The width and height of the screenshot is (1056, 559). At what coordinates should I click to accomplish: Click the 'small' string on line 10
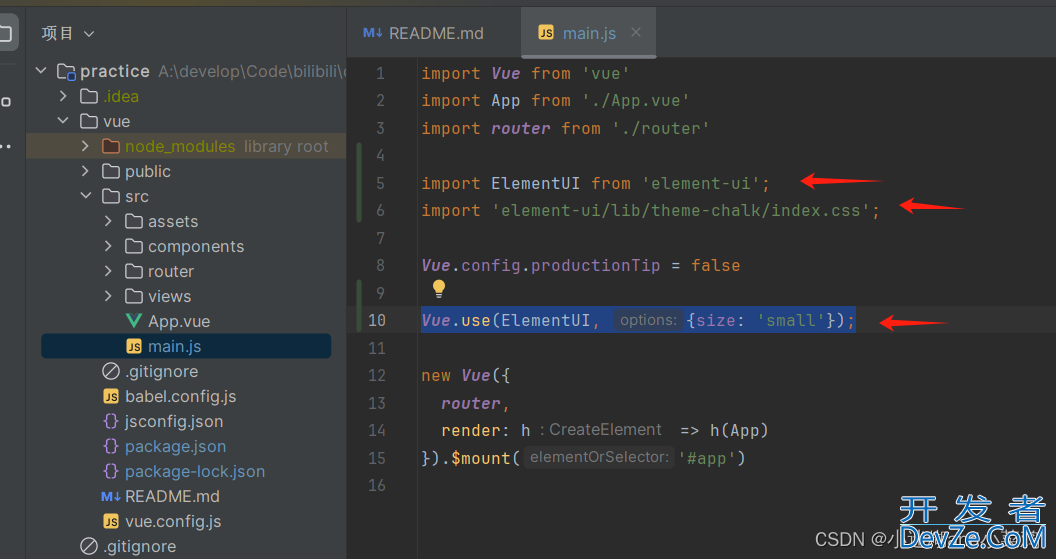pos(791,320)
